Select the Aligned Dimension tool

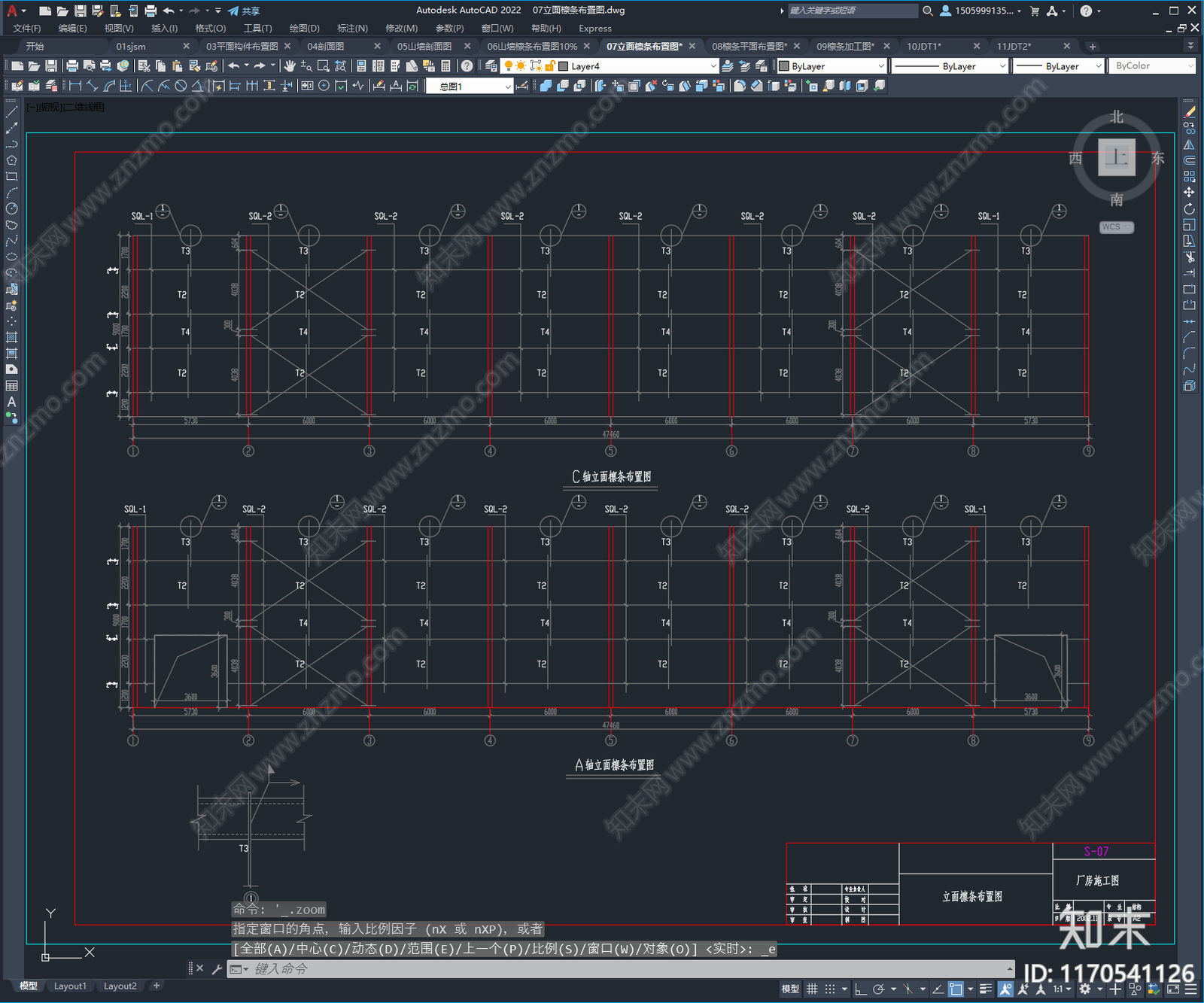tap(92, 86)
